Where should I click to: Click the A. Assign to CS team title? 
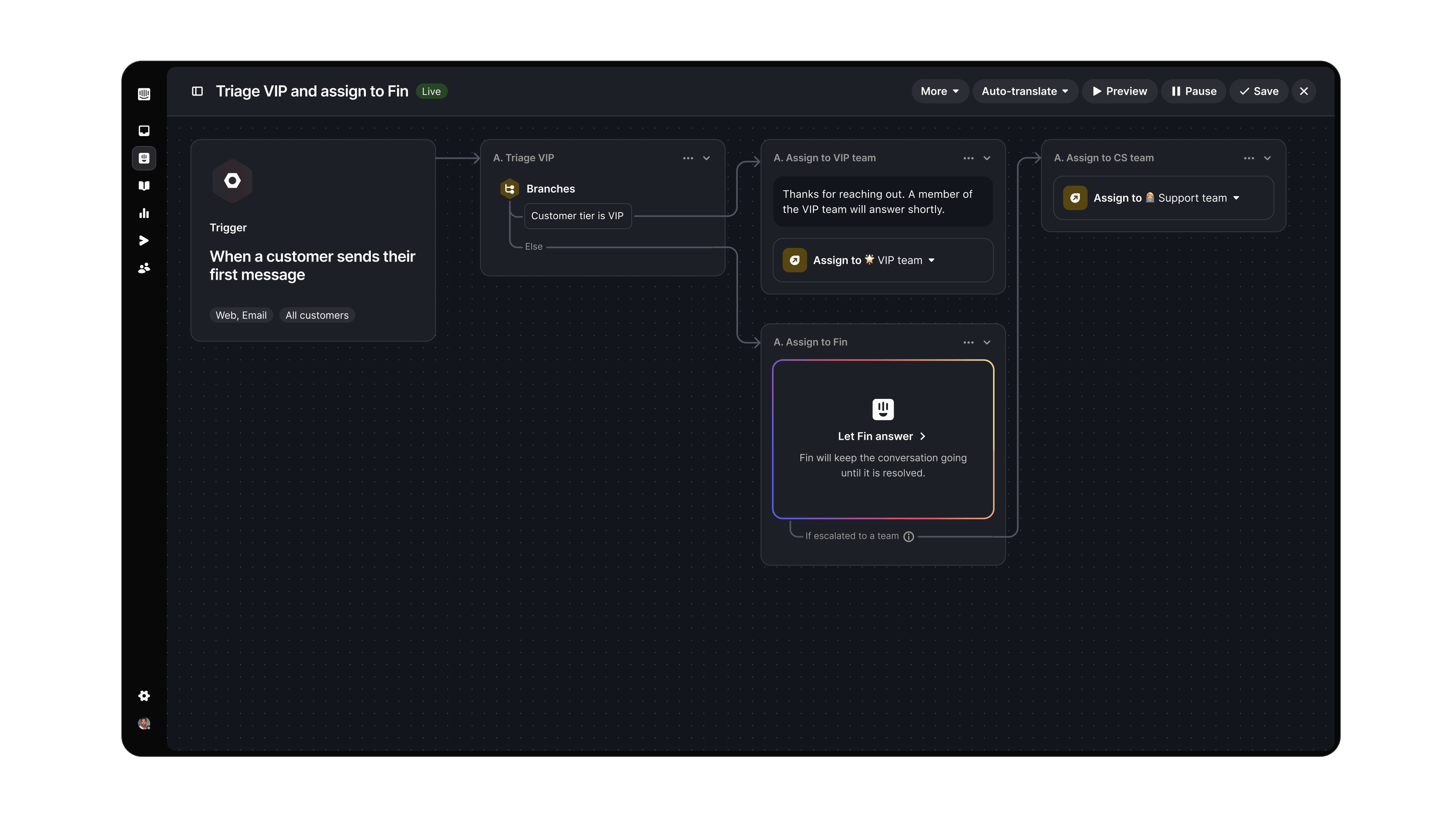pos(1103,158)
